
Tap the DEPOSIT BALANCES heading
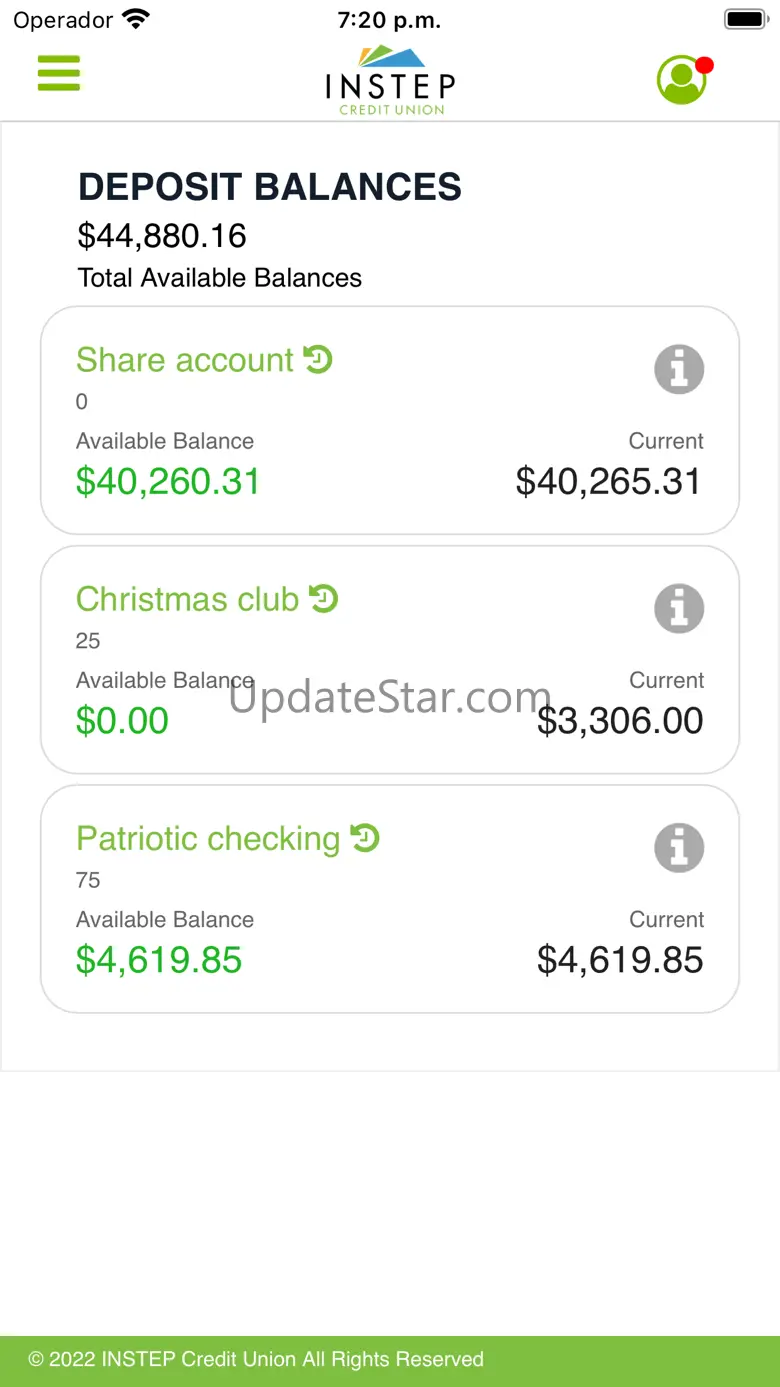click(x=270, y=187)
